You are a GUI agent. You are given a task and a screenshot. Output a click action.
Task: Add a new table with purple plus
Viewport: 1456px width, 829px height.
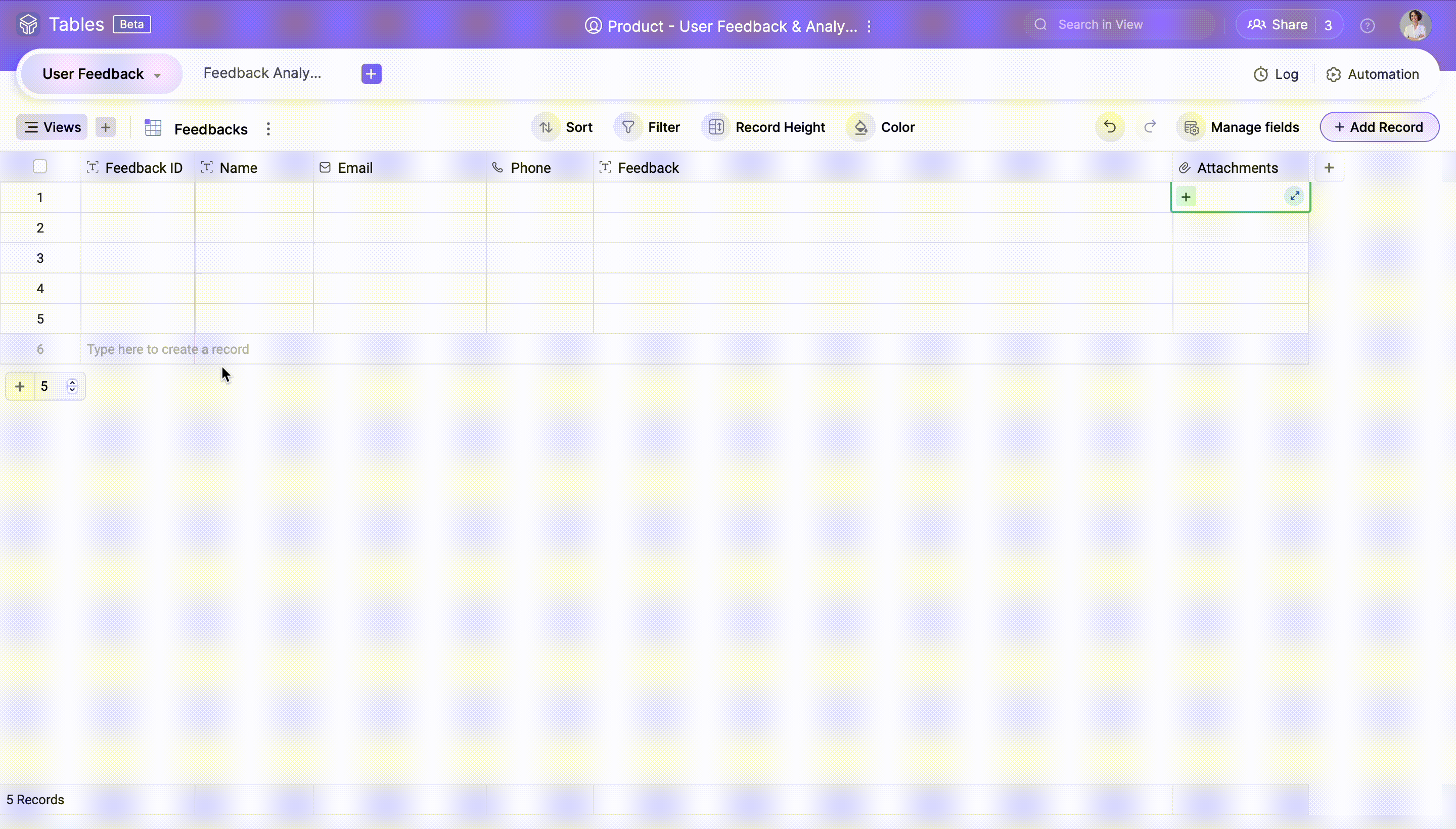point(371,73)
